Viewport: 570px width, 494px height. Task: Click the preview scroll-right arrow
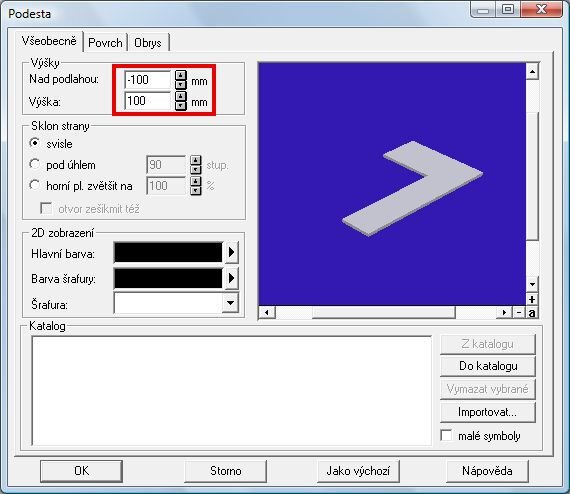tap(504, 312)
